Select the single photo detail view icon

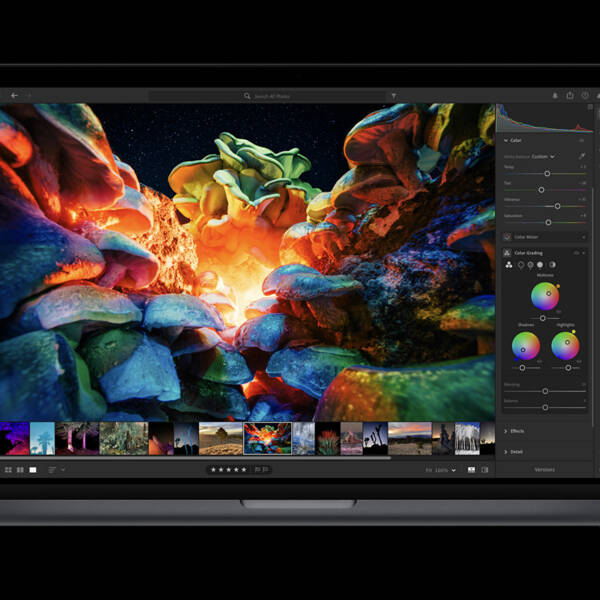pos(32,469)
